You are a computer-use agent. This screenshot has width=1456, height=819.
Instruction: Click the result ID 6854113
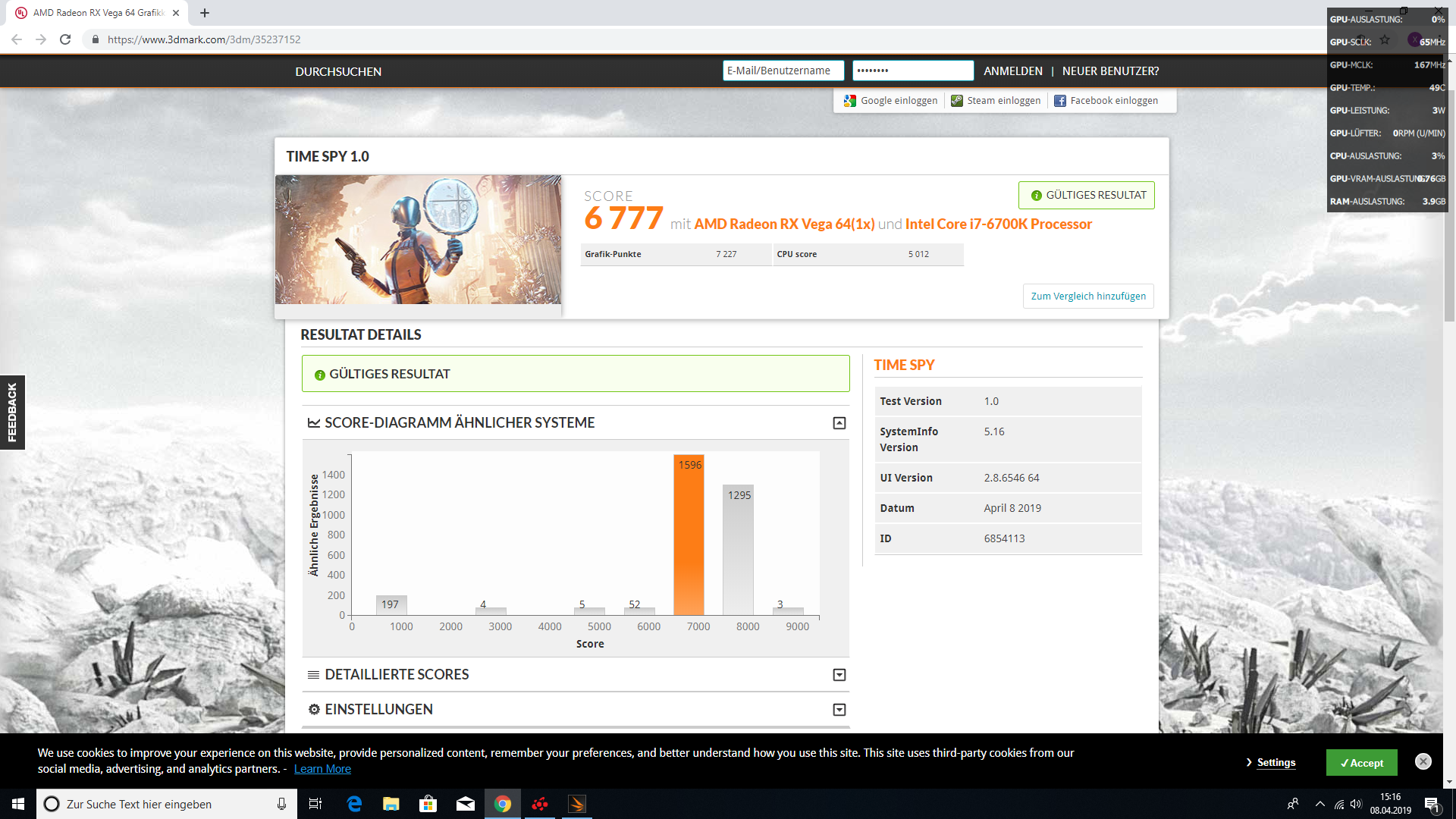pos(1004,539)
